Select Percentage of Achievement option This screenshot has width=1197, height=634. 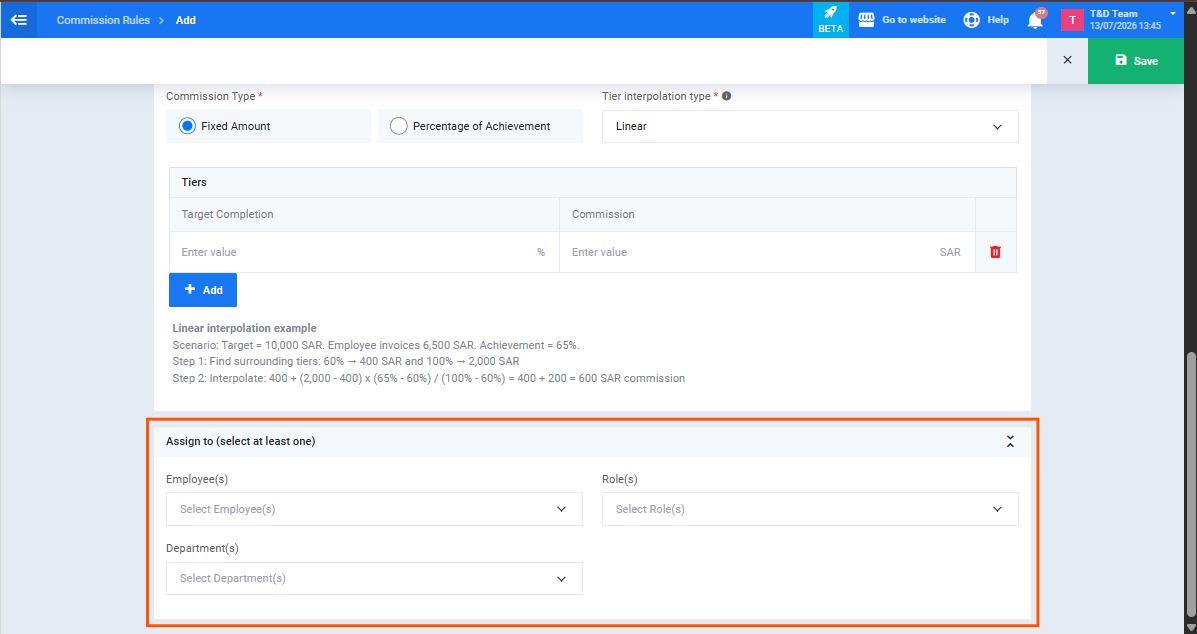click(480, 126)
